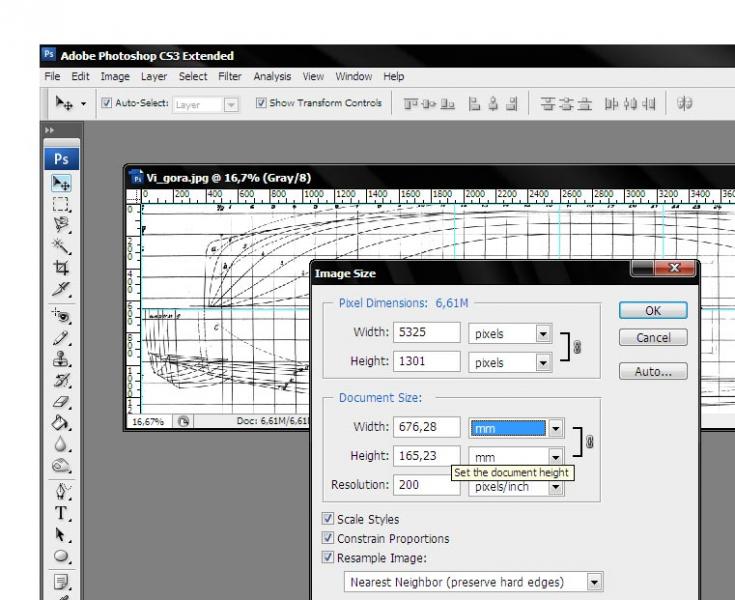This screenshot has width=735, height=600.
Task: Click Align Right Edges icon
Action: (511, 104)
